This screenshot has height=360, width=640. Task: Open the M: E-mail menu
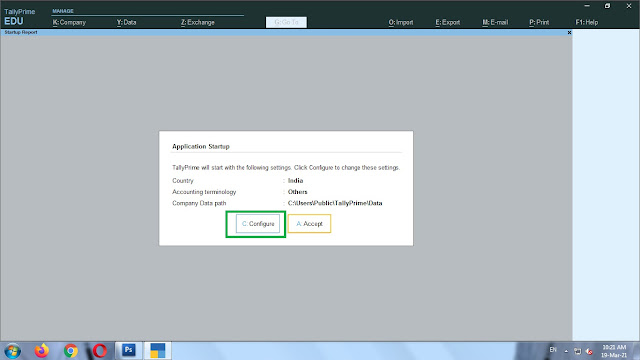[495, 22]
